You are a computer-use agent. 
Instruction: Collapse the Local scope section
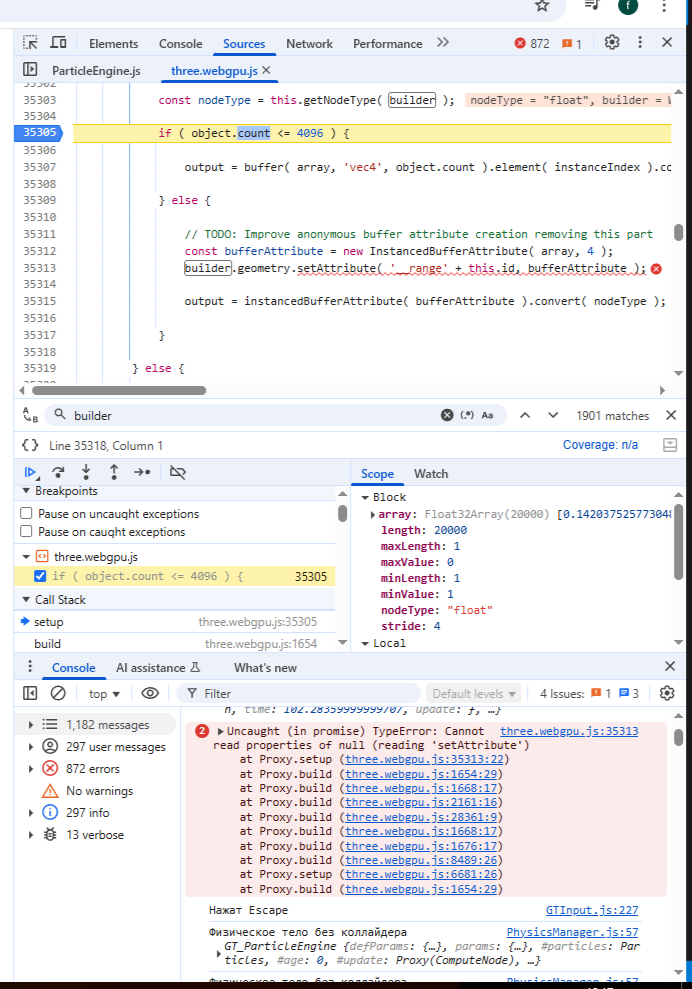(365, 643)
